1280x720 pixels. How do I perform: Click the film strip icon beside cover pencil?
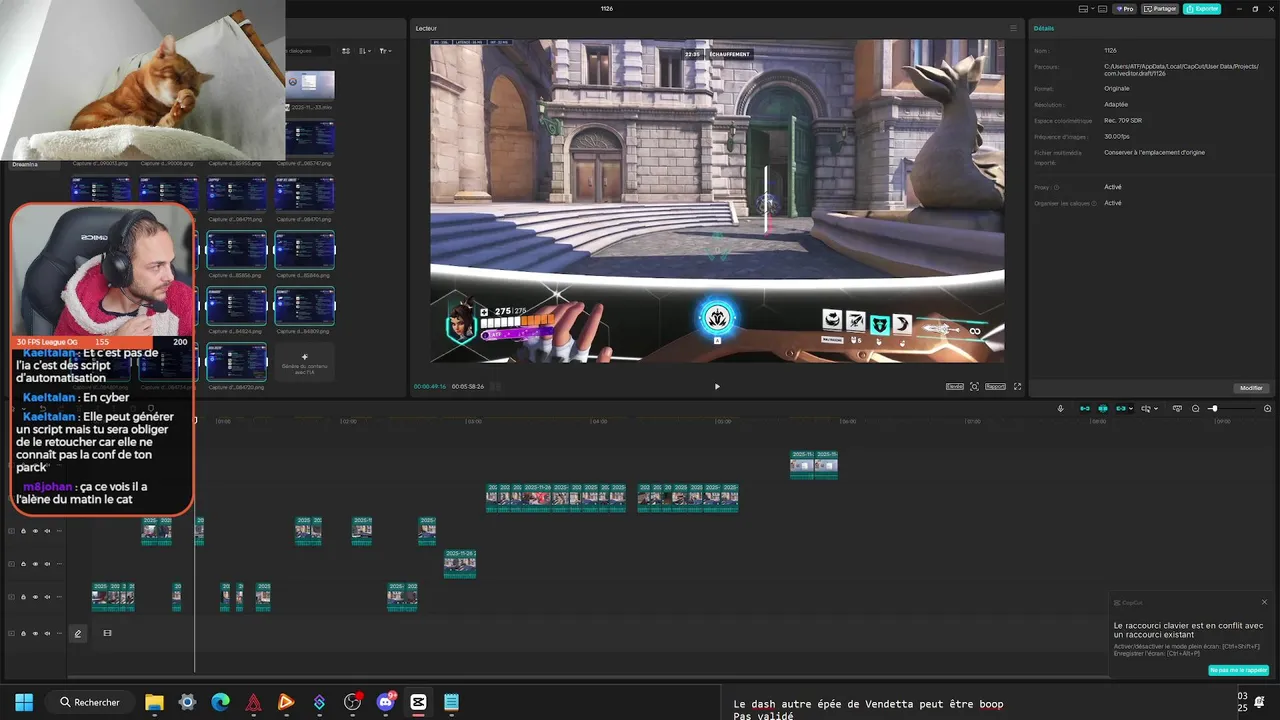tap(107, 633)
